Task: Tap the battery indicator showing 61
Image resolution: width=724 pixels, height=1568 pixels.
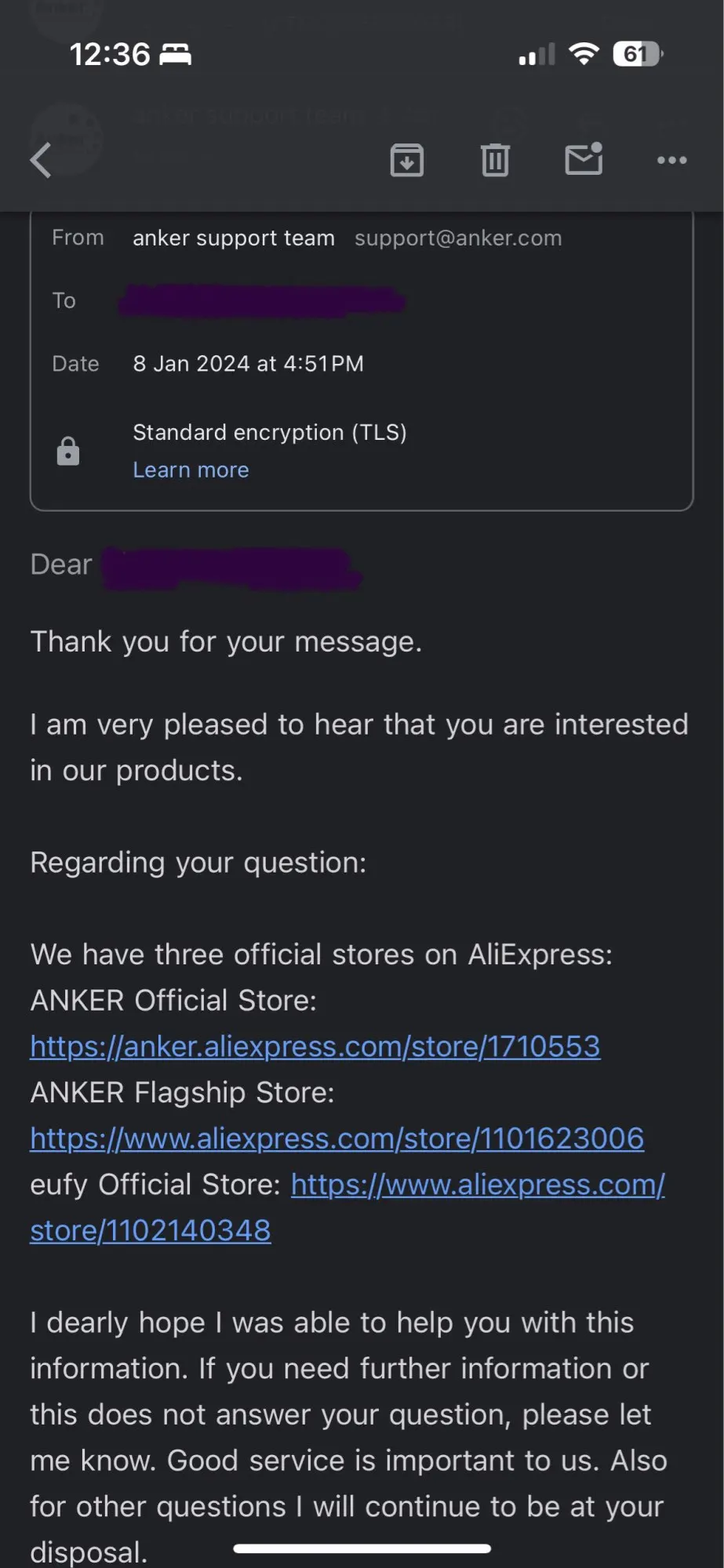Action: [x=639, y=54]
